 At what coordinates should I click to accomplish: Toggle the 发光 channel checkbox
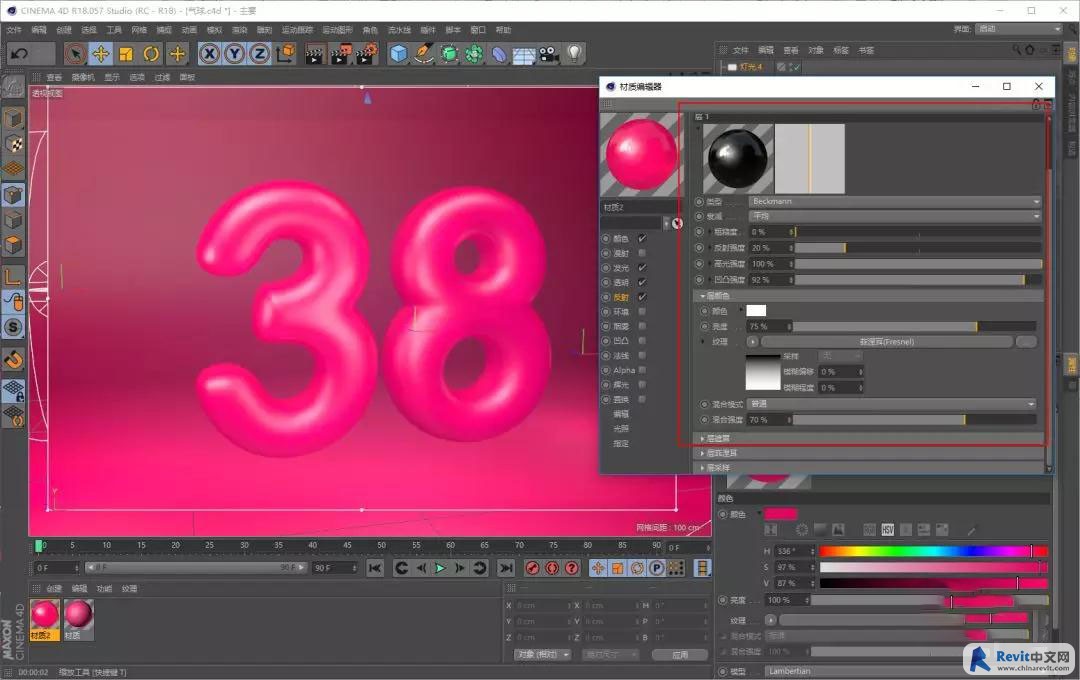(642, 267)
